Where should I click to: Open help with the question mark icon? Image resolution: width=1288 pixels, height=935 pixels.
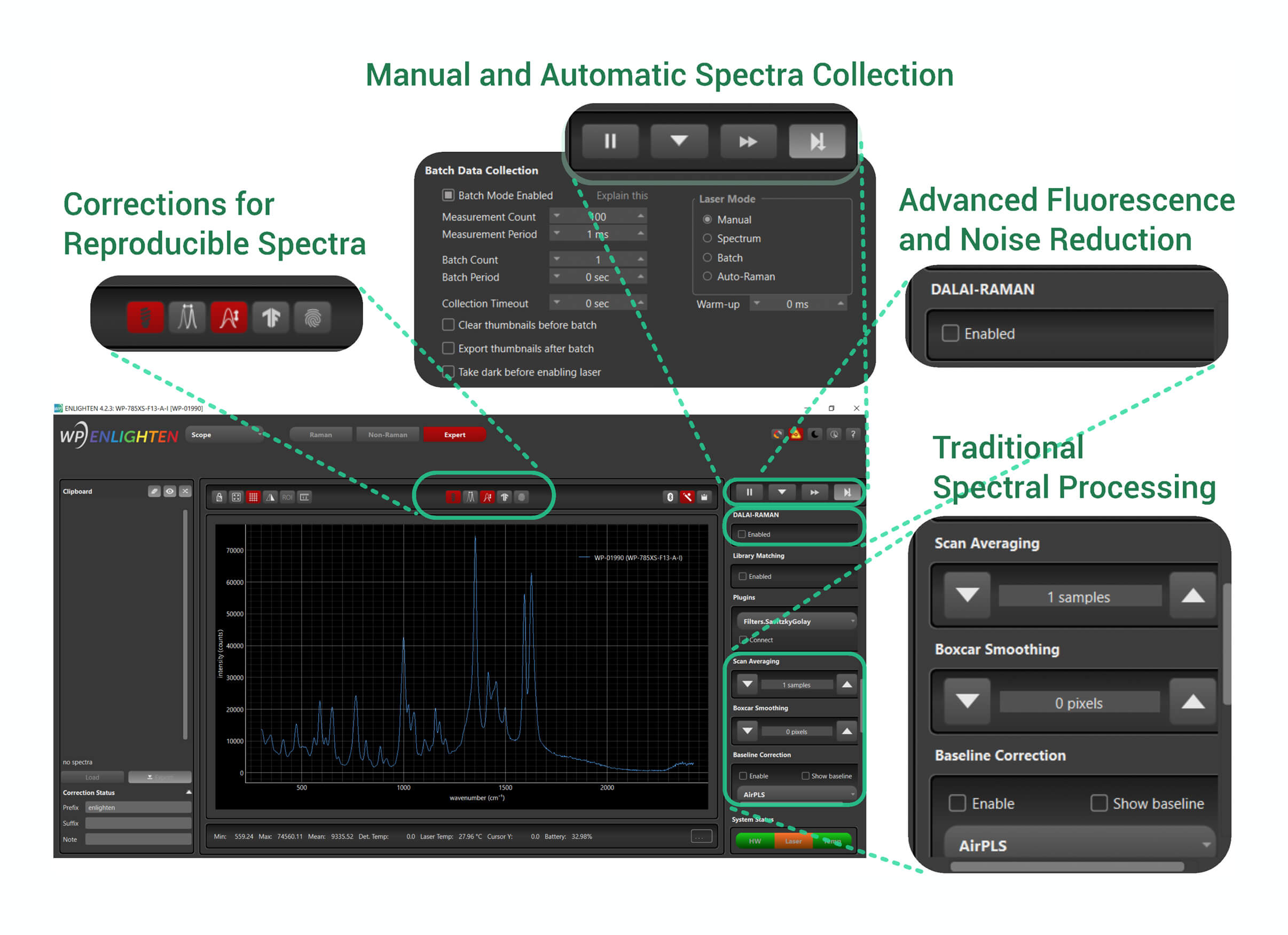click(x=852, y=435)
